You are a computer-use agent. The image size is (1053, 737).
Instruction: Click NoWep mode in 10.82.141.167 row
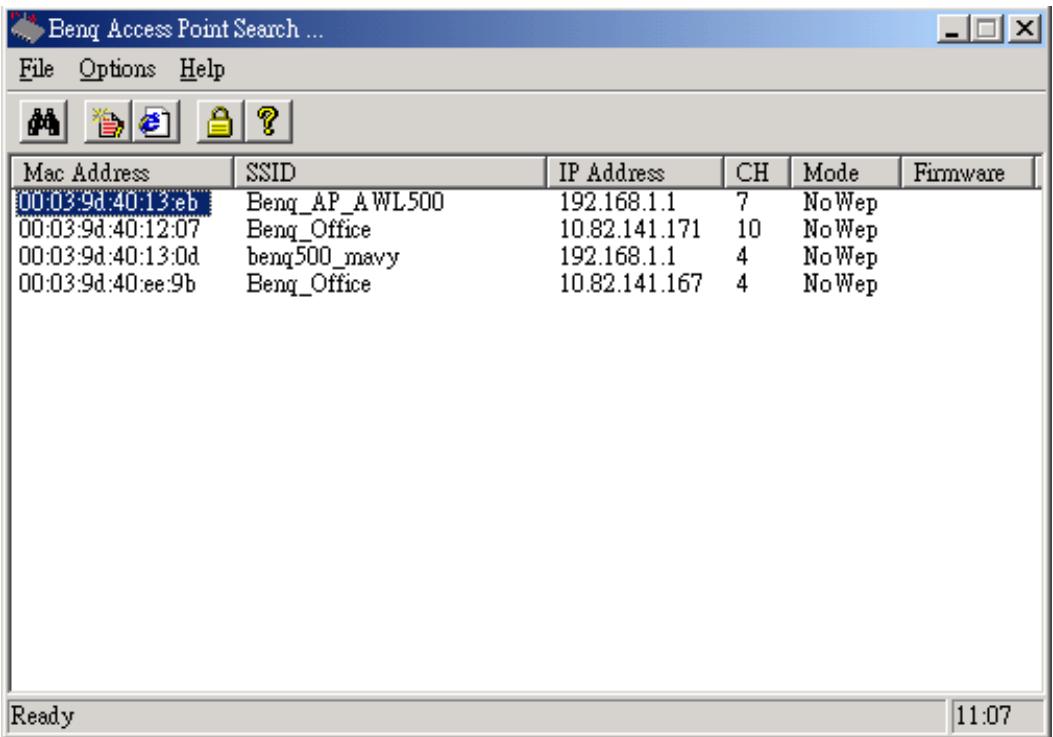[x=840, y=284]
